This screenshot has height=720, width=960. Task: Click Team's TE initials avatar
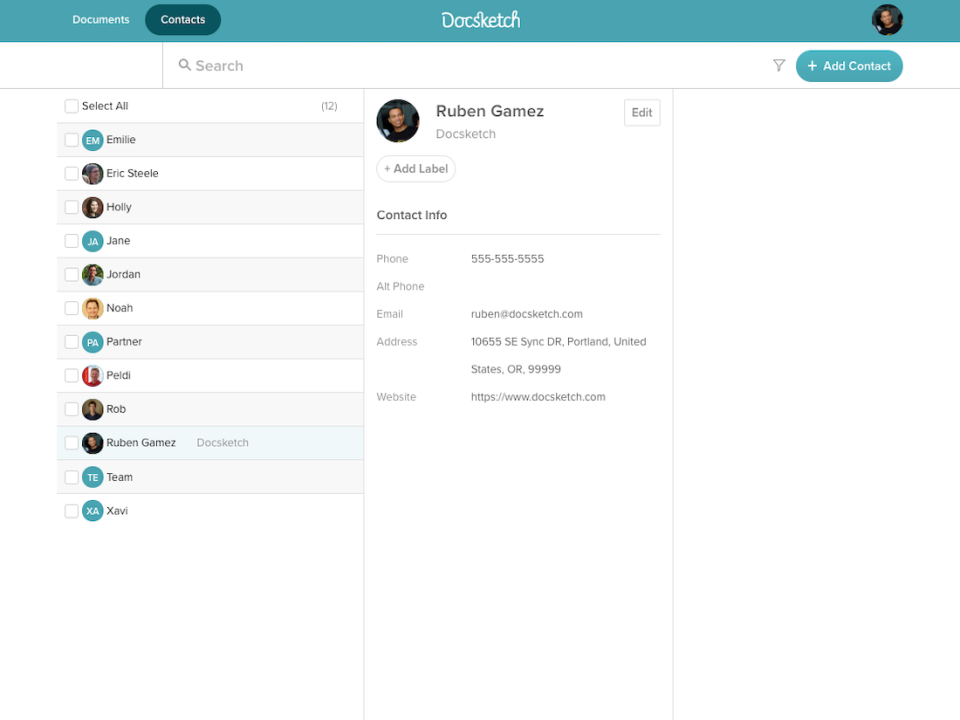coord(92,477)
